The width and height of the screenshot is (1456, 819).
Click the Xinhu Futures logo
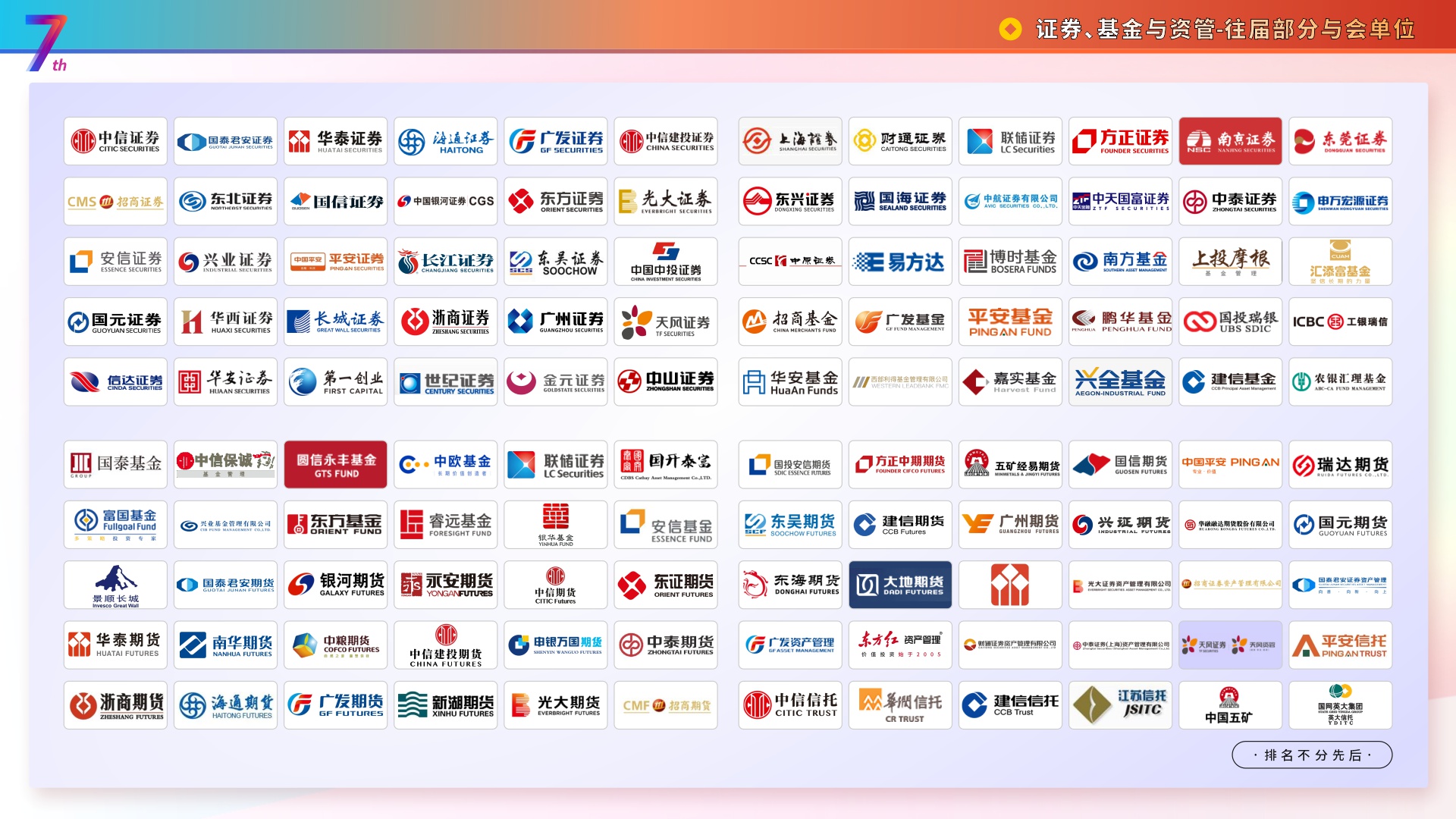(446, 705)
